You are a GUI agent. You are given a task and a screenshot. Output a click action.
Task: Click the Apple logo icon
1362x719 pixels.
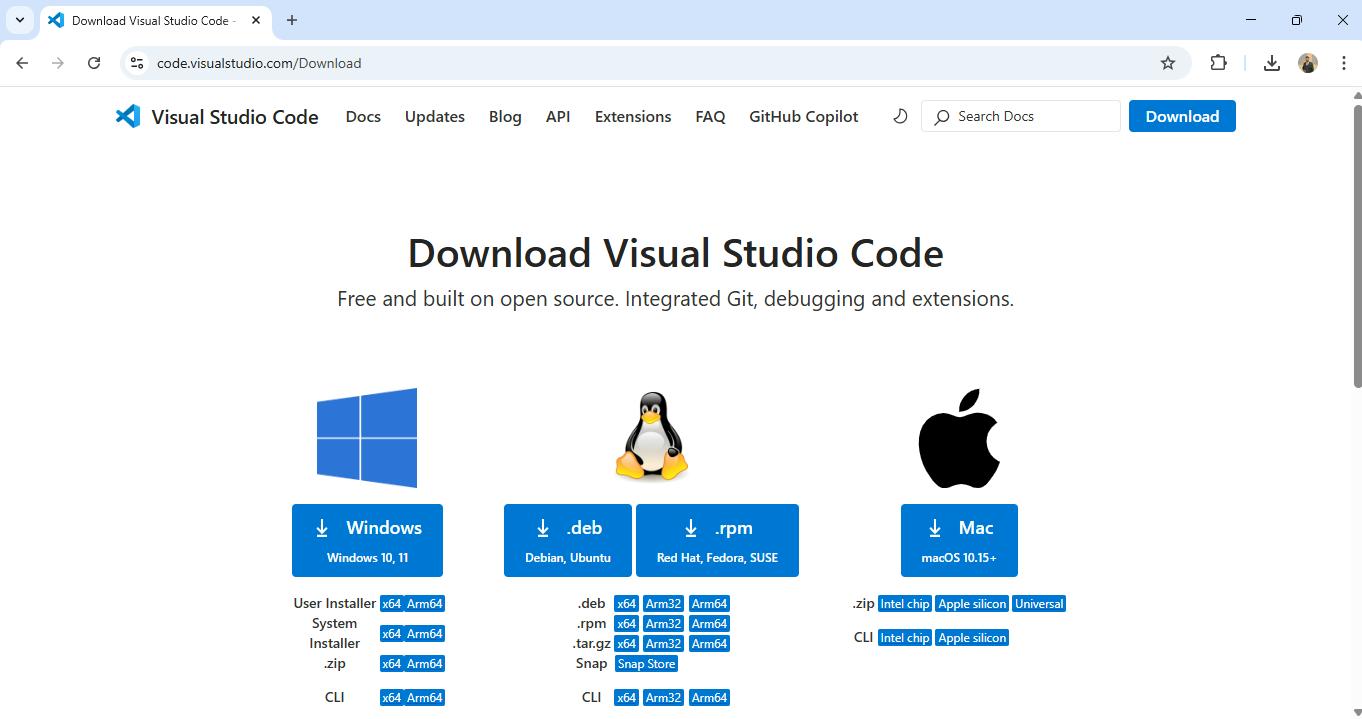[959, 438]
